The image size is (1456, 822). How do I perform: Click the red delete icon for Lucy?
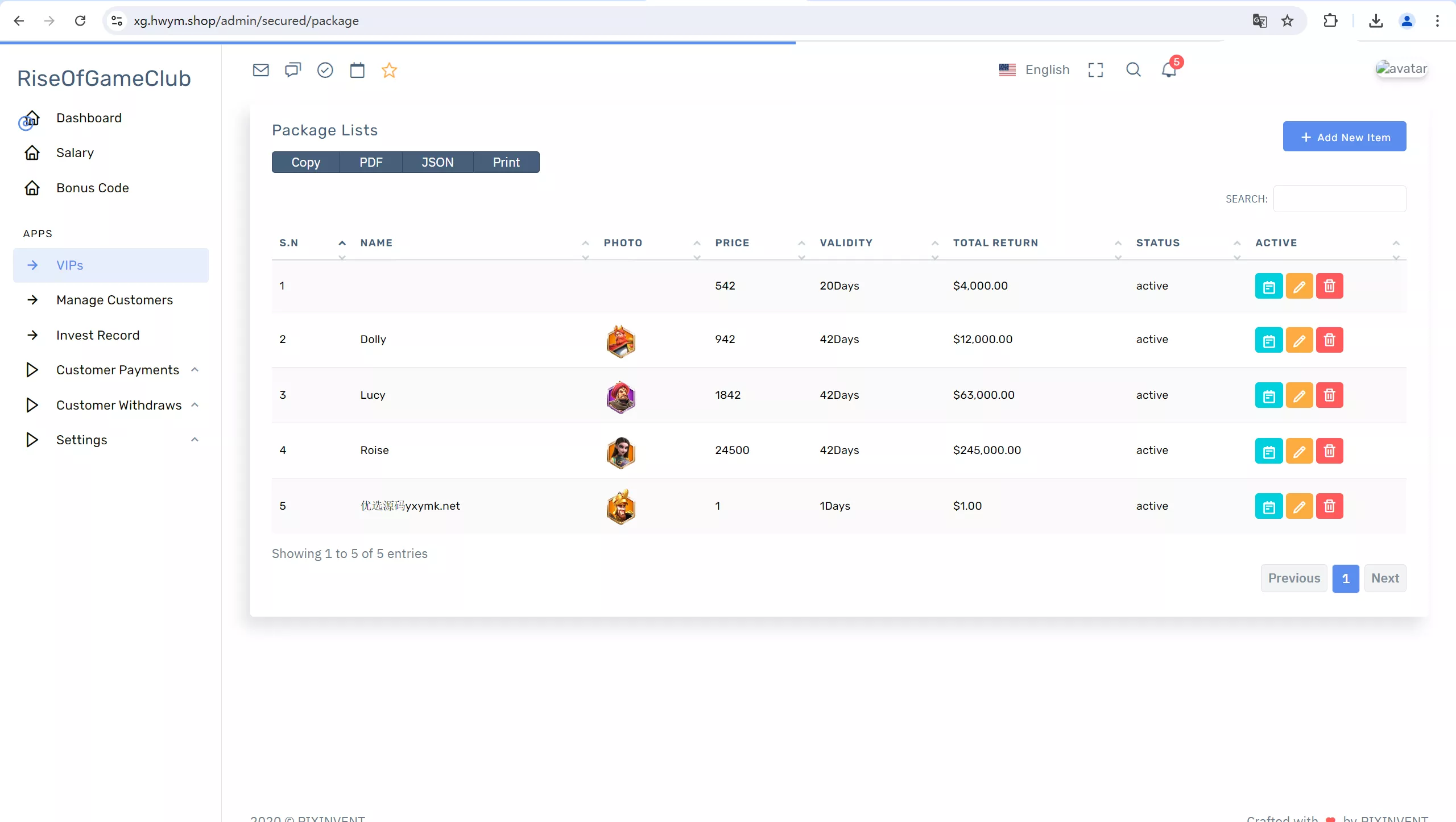[x=1329, y=395]
